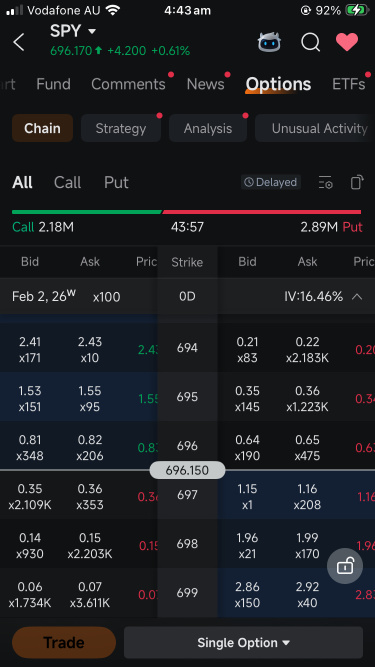Screen dimensions: 375x667
Task: Open the Analysis sub-tab
Action: pyautogui.click(x=208, y=128)
